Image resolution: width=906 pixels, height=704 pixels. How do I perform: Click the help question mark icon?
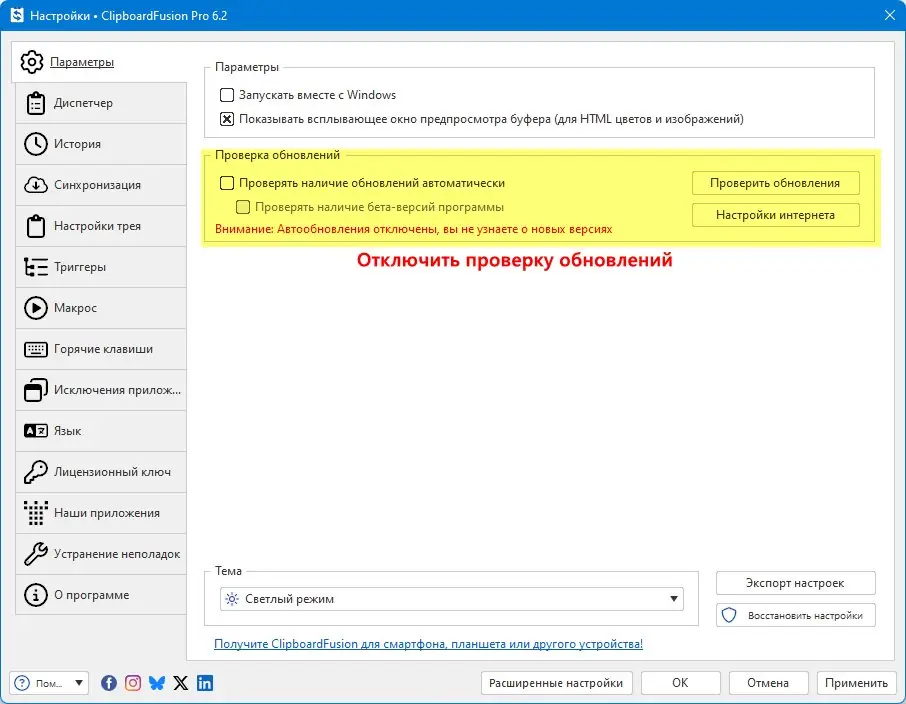point(22,683)
